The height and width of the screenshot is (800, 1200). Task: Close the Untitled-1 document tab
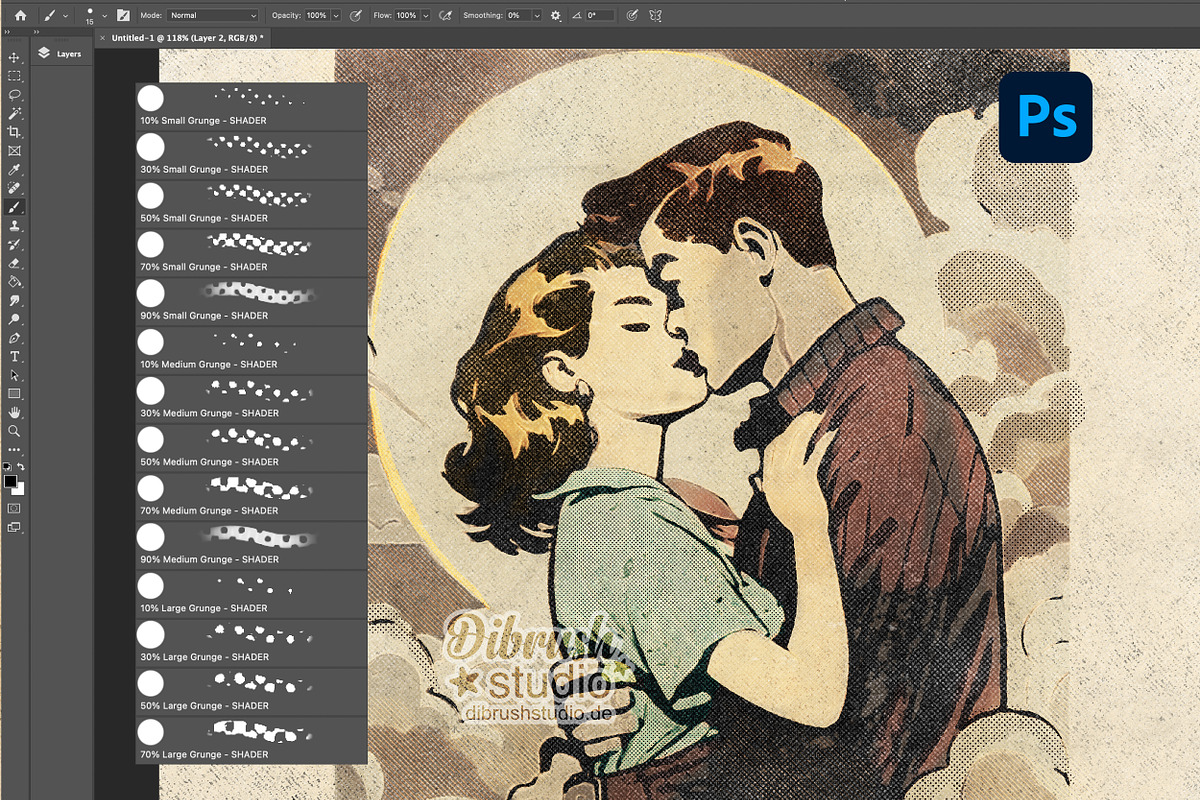click(x=103, y=37)
